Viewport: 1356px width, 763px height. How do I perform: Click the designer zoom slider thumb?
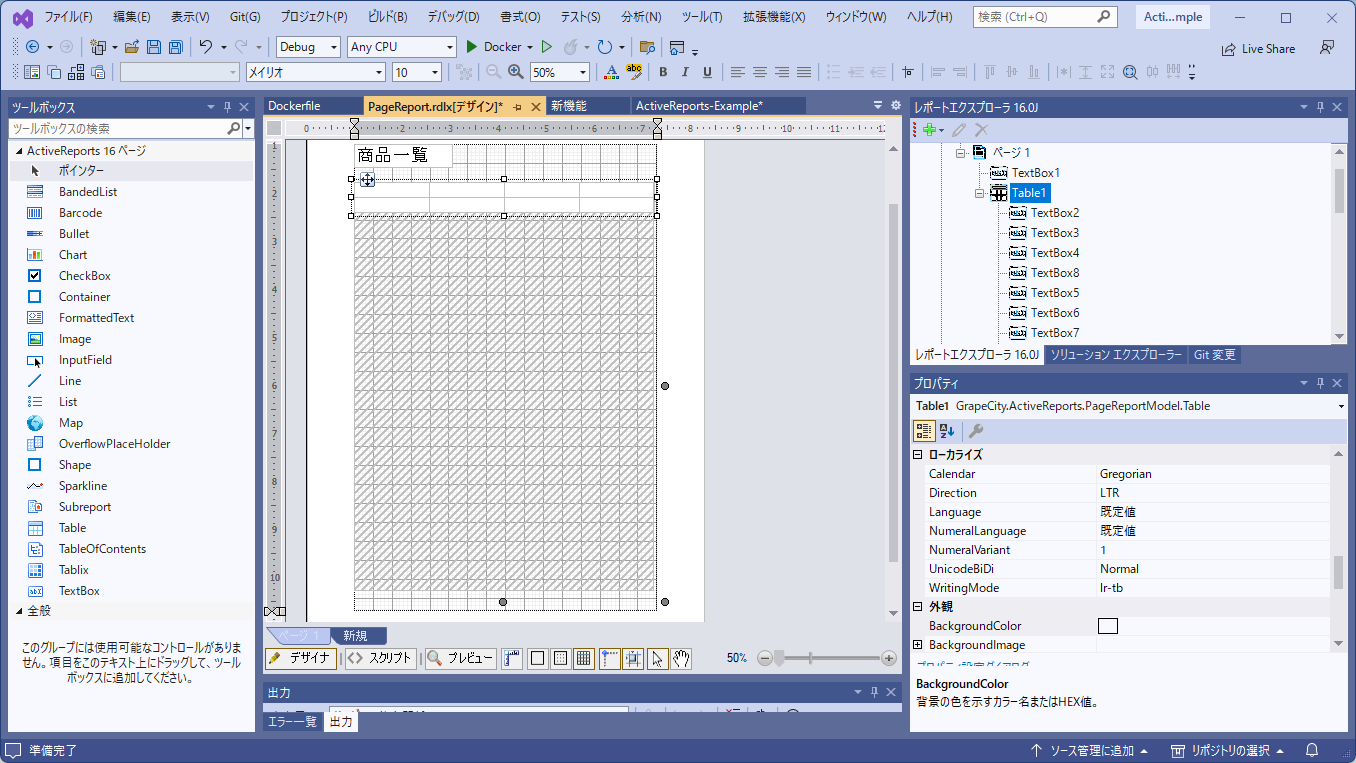pos(779,658)
